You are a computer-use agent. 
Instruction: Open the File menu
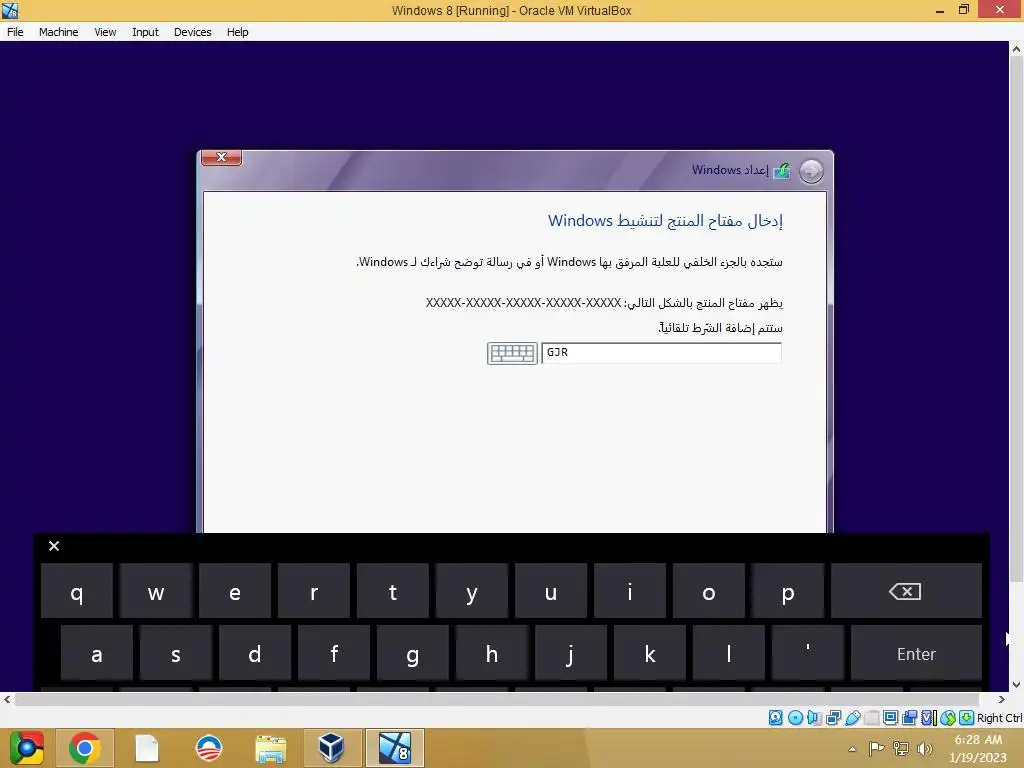pos(15,32)
